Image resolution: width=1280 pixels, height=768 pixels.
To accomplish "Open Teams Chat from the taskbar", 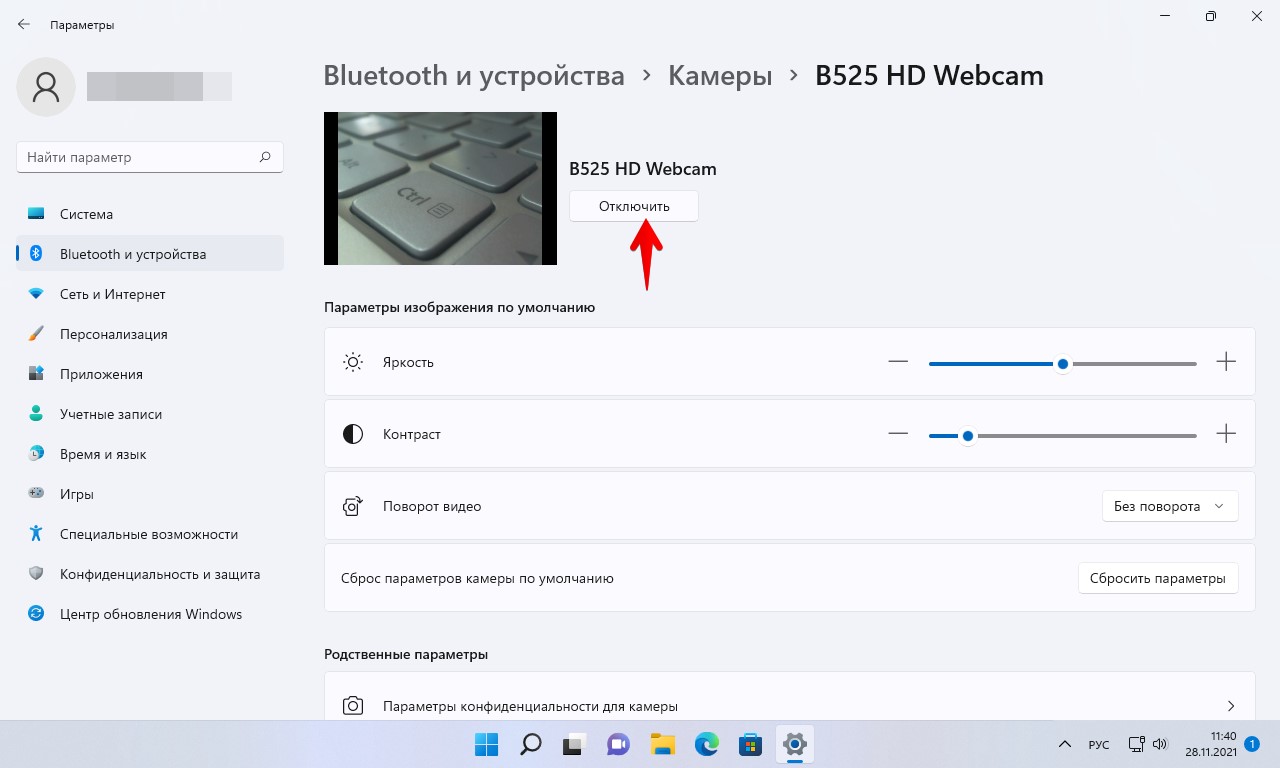I will point(618,744).
